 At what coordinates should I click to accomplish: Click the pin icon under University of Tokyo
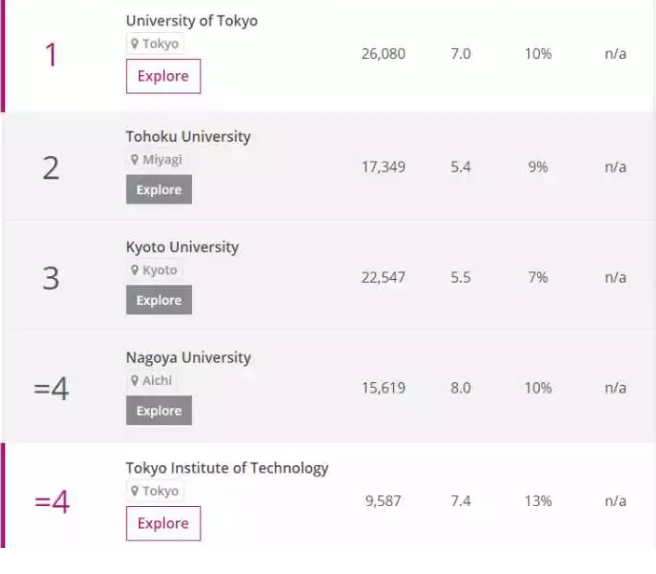click(x=134, y=44)
